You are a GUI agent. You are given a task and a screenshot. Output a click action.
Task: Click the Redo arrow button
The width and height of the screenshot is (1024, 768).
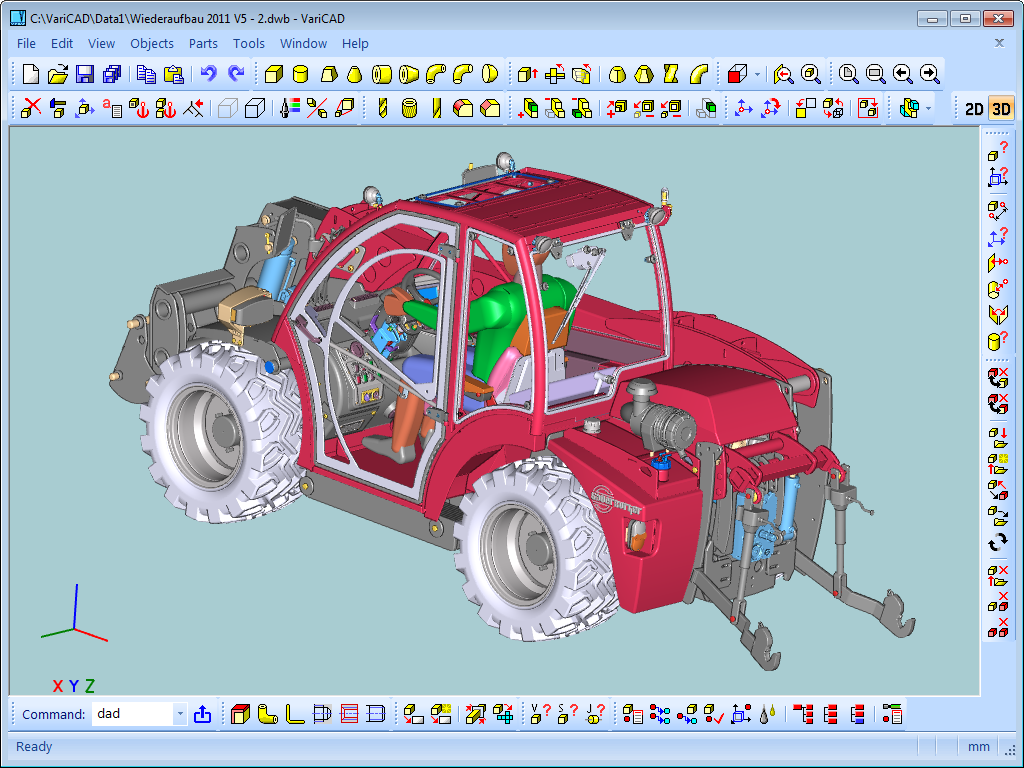[x=236, y=74]
